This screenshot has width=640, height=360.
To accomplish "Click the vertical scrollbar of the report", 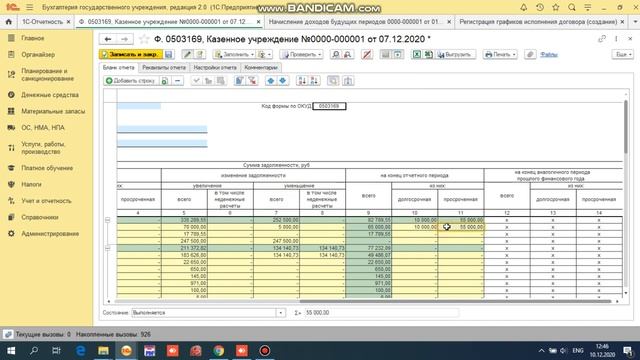I will tap(626, 127).
